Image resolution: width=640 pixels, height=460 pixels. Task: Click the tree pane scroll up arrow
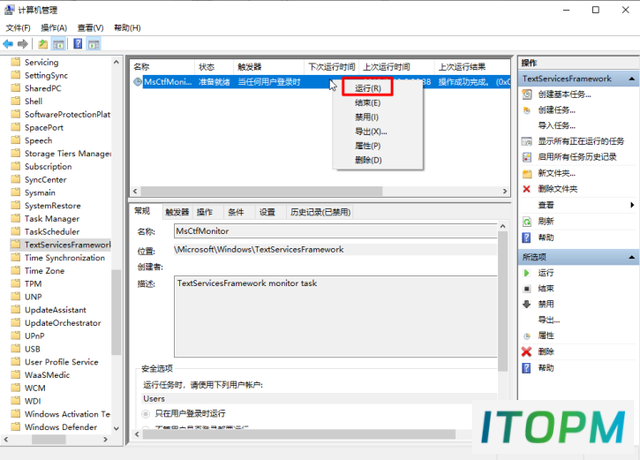click(116, 62)
